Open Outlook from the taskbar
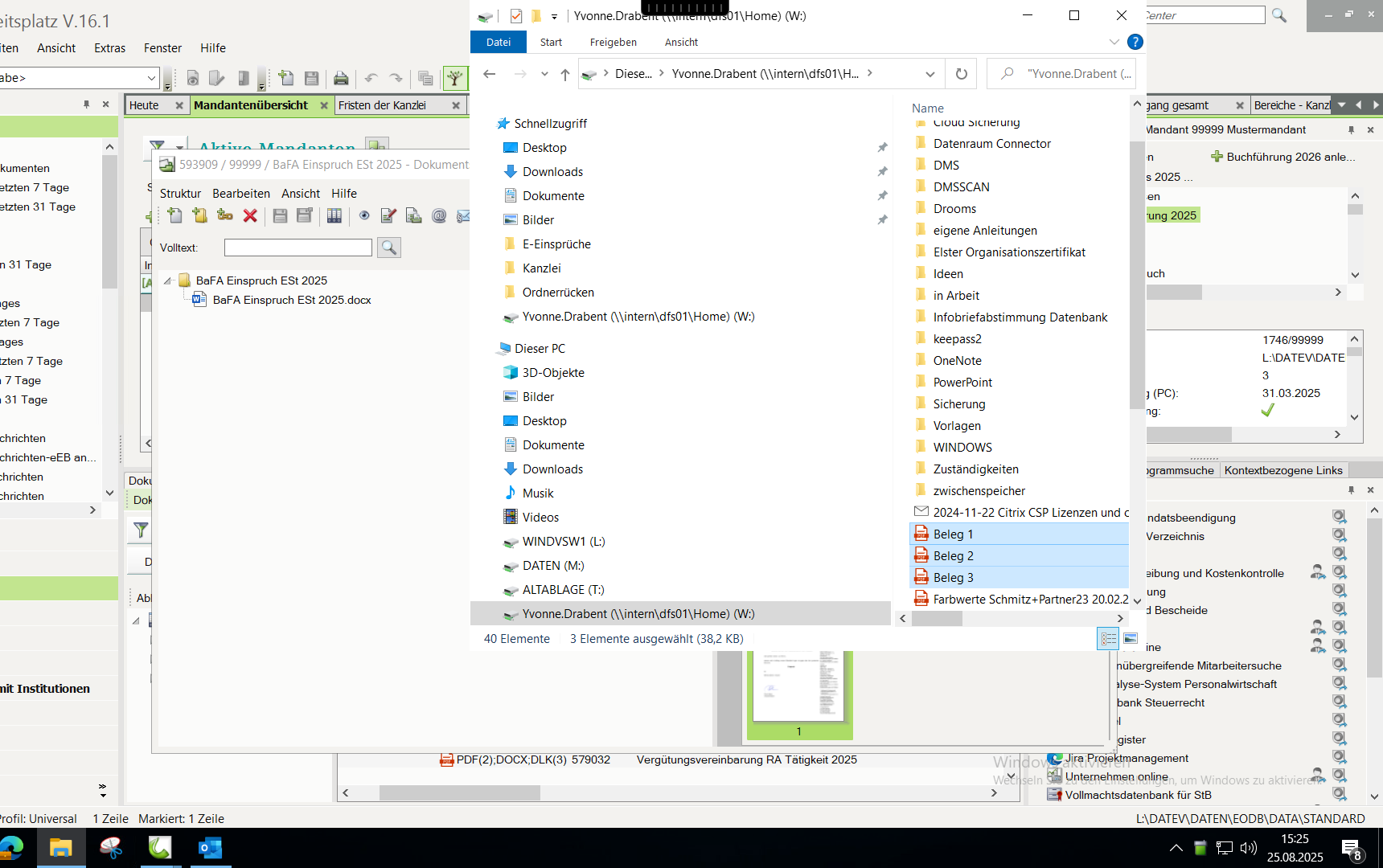 (x=210, y=848)
